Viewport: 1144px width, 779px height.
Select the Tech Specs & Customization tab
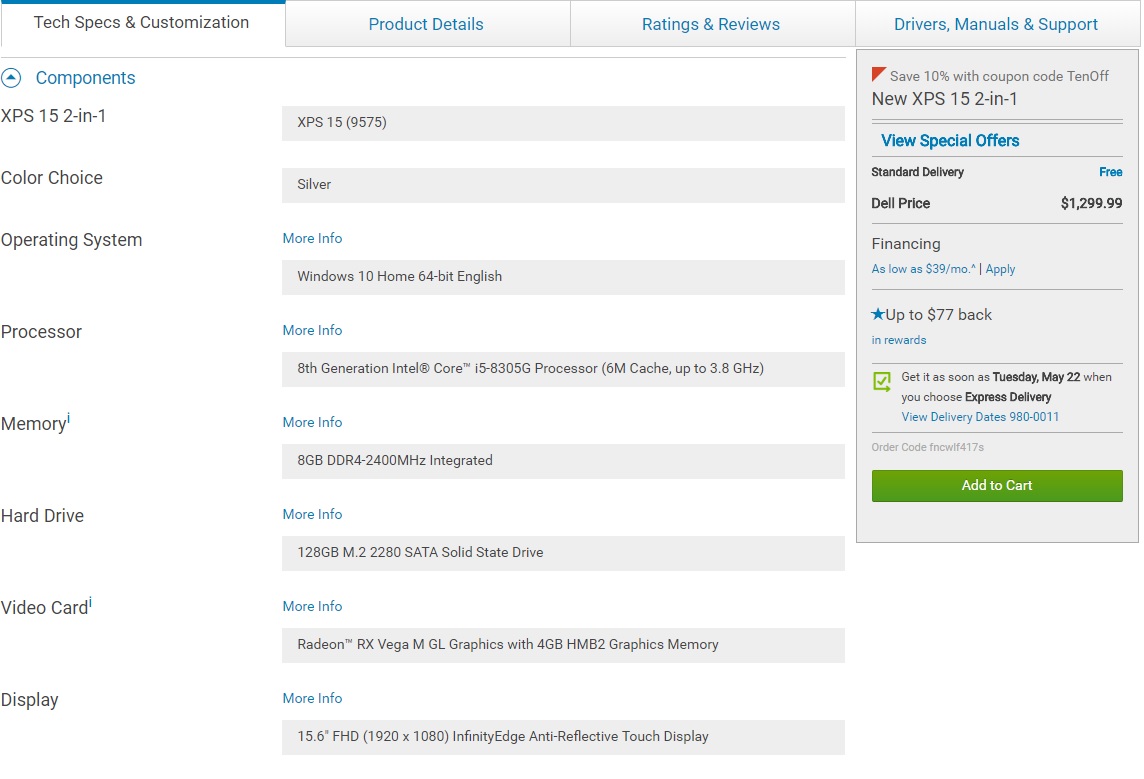tap(141, 22)
